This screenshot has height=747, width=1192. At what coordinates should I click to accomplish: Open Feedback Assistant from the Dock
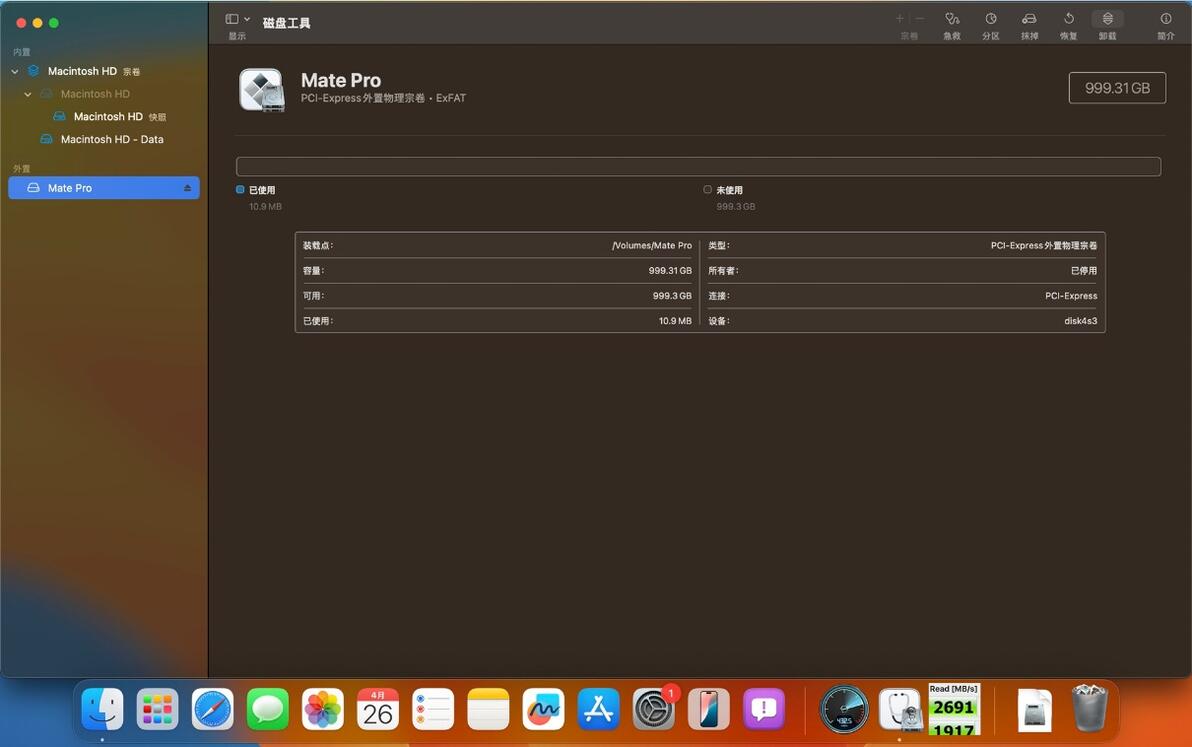[x=764, y=710]
